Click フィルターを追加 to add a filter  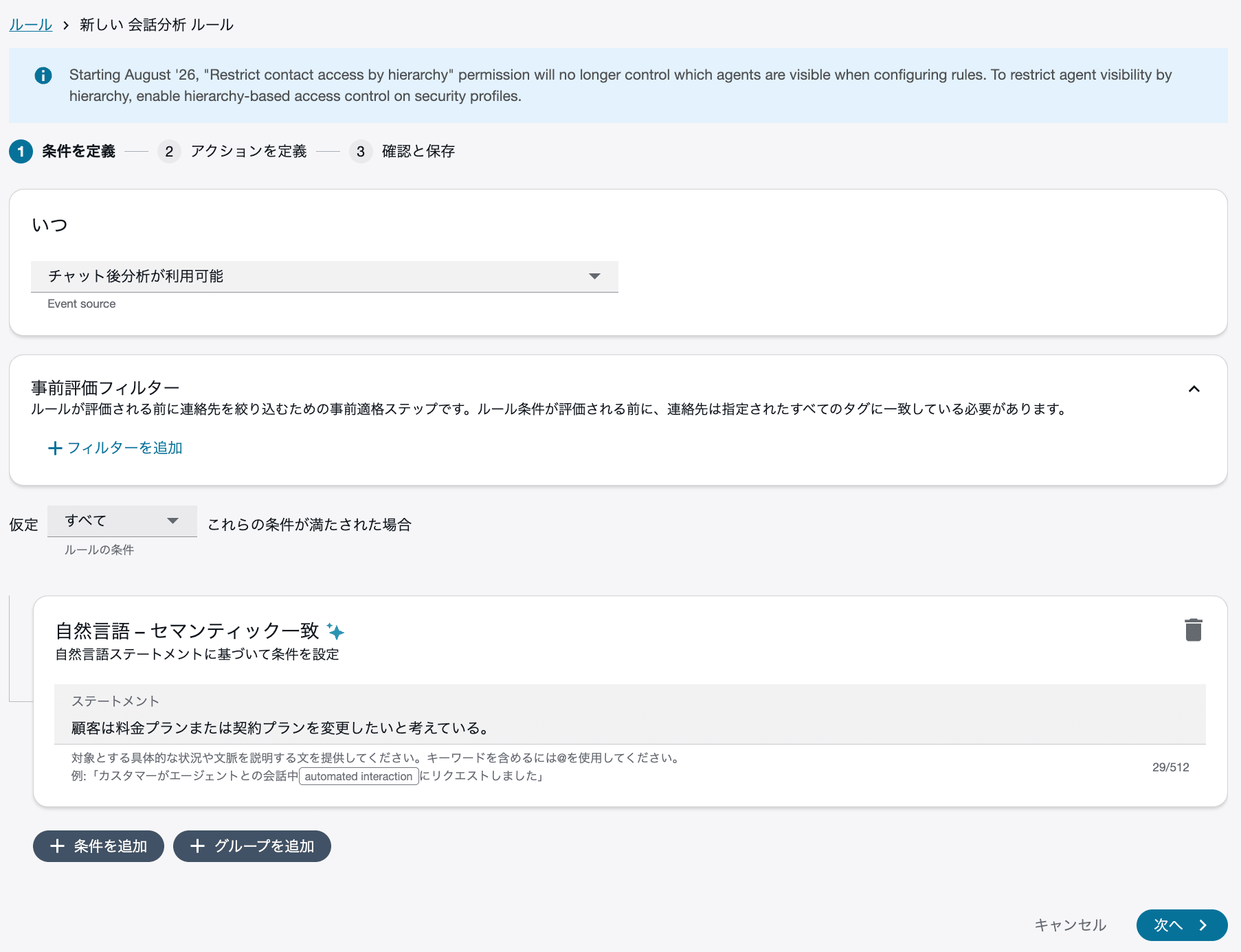(115, 448)
